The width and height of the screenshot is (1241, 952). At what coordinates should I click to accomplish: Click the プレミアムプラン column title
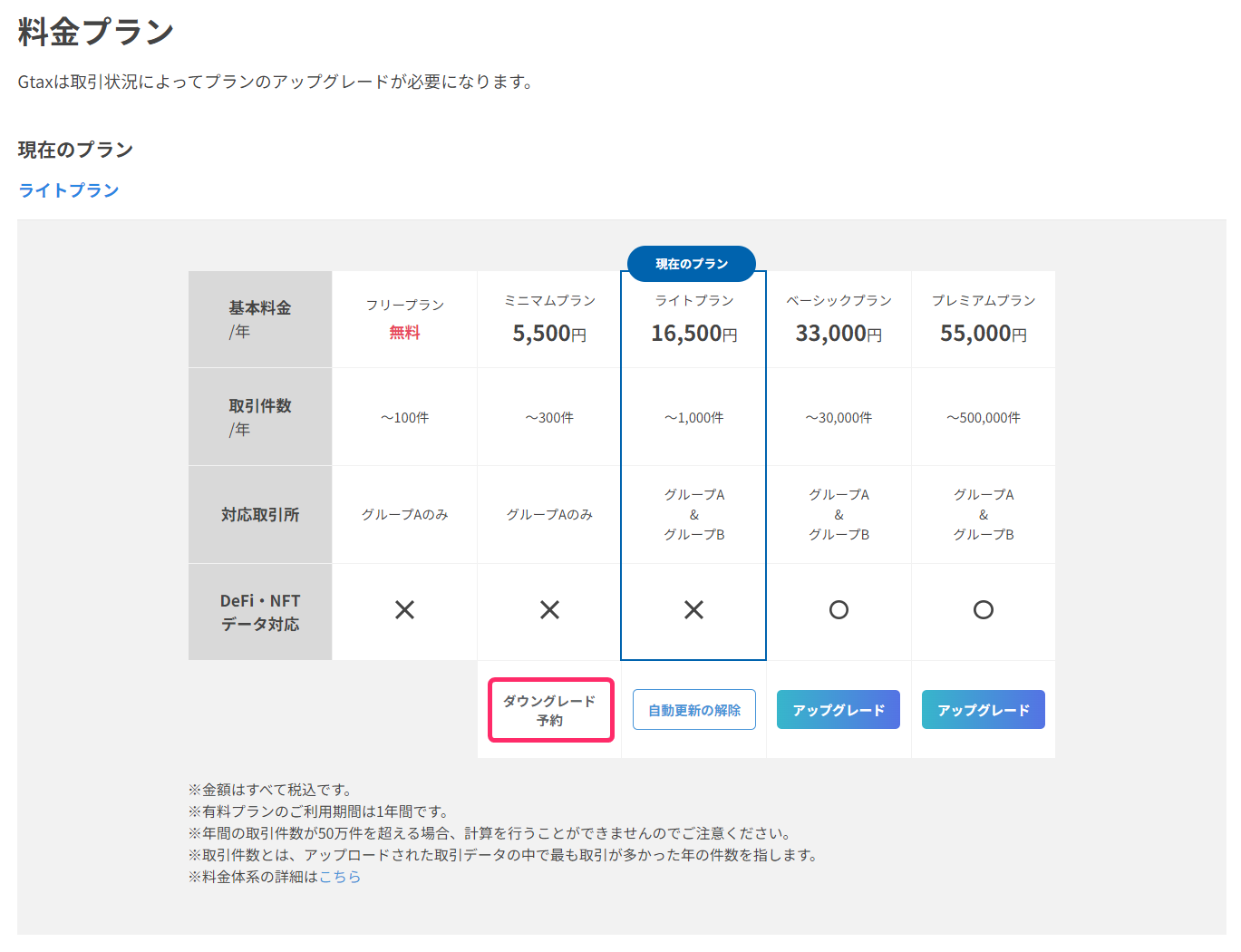tap(984, 300)
